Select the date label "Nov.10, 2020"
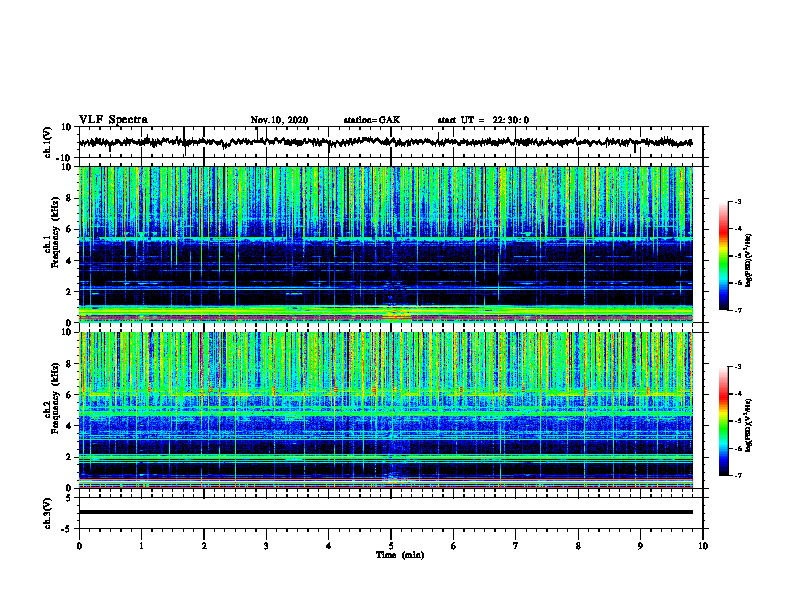The height and width of the screenshot is (612, 792). [x=279, y=120]
